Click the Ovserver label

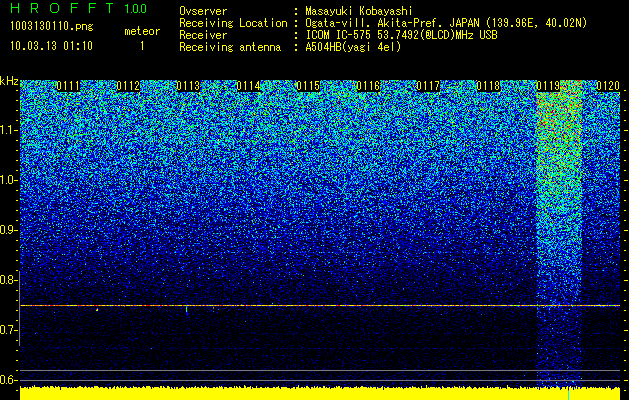[203, 11]
